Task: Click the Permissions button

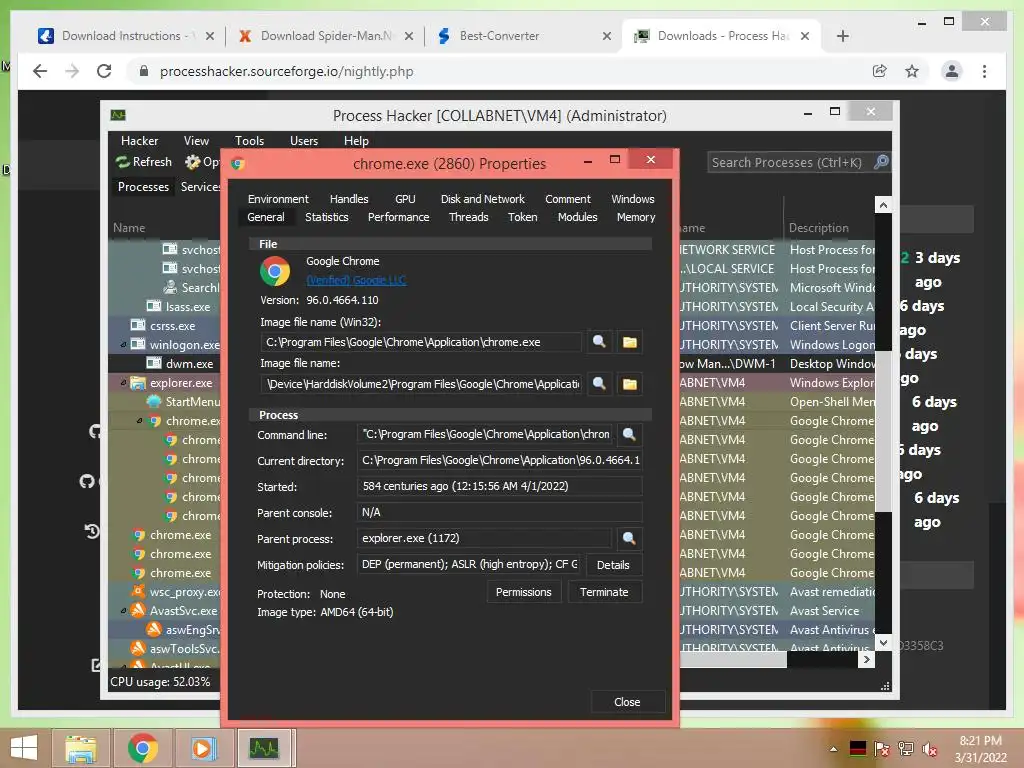Action: pyautogui.click(x=524, y=592)
